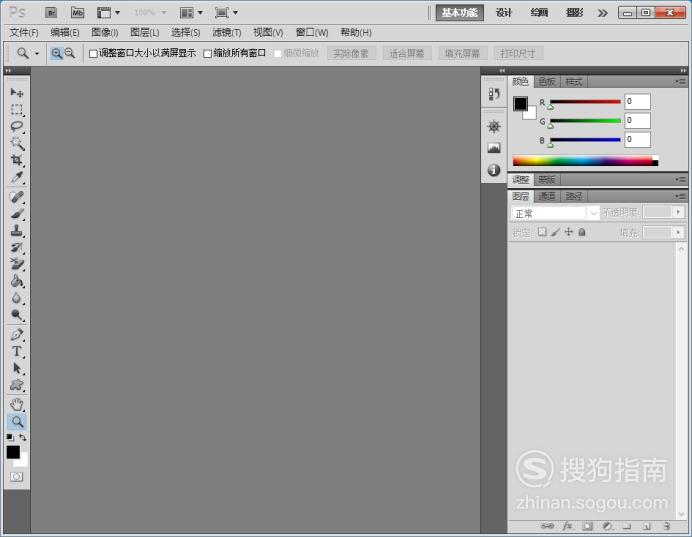Click the Zoom In mode button
This screenshot has width=692, height=537.
56,53
